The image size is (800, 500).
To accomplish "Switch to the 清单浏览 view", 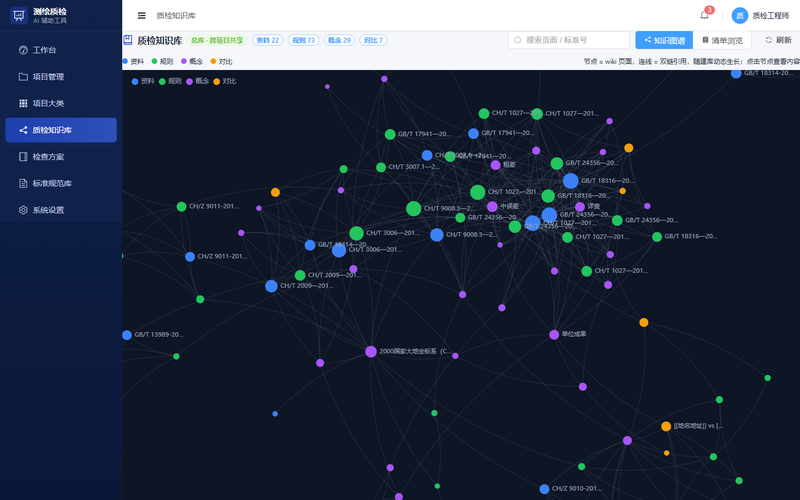I will click(x=722, y=40).
